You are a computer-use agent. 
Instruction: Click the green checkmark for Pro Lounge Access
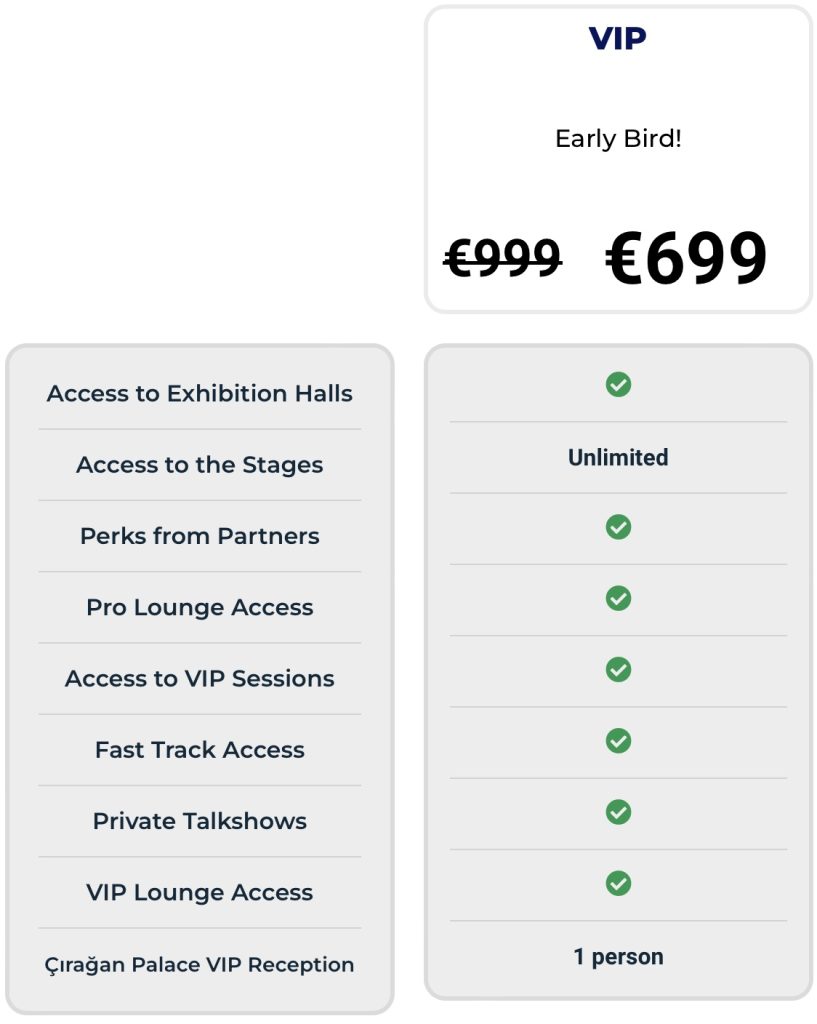pos(618,598)
